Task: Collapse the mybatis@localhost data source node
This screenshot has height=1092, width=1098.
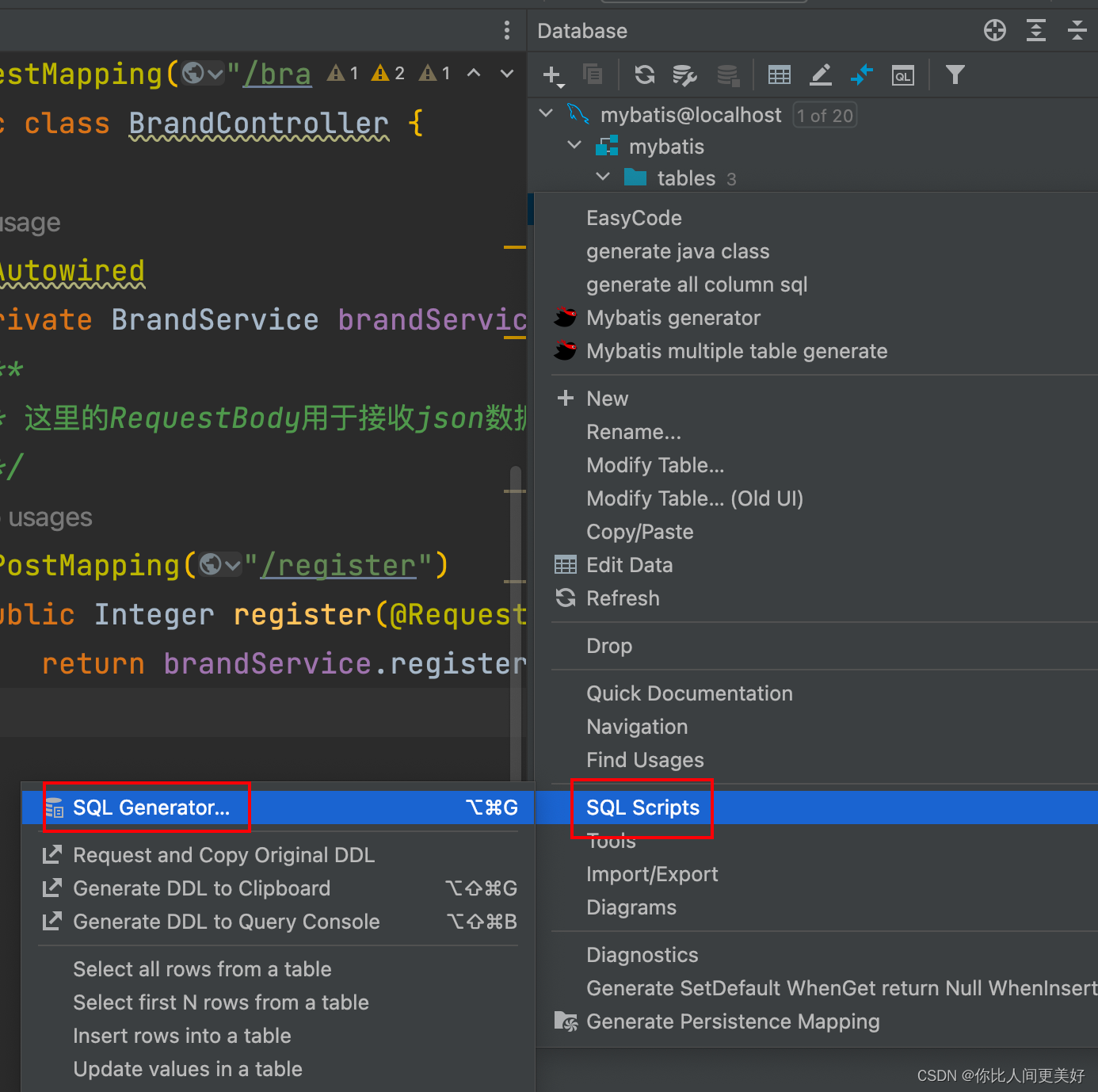Action: 546,113
